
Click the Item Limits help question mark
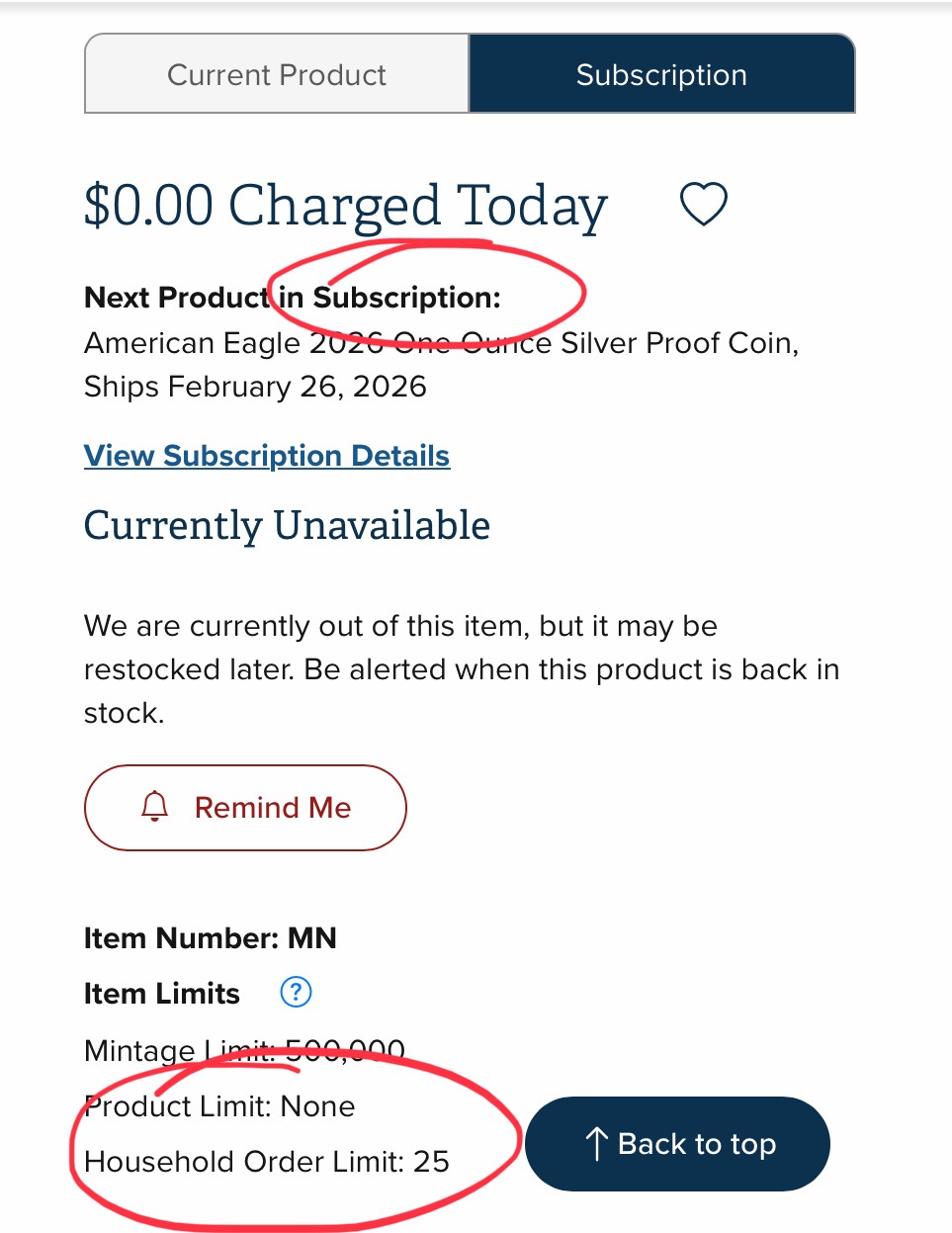tap(296, 992)
